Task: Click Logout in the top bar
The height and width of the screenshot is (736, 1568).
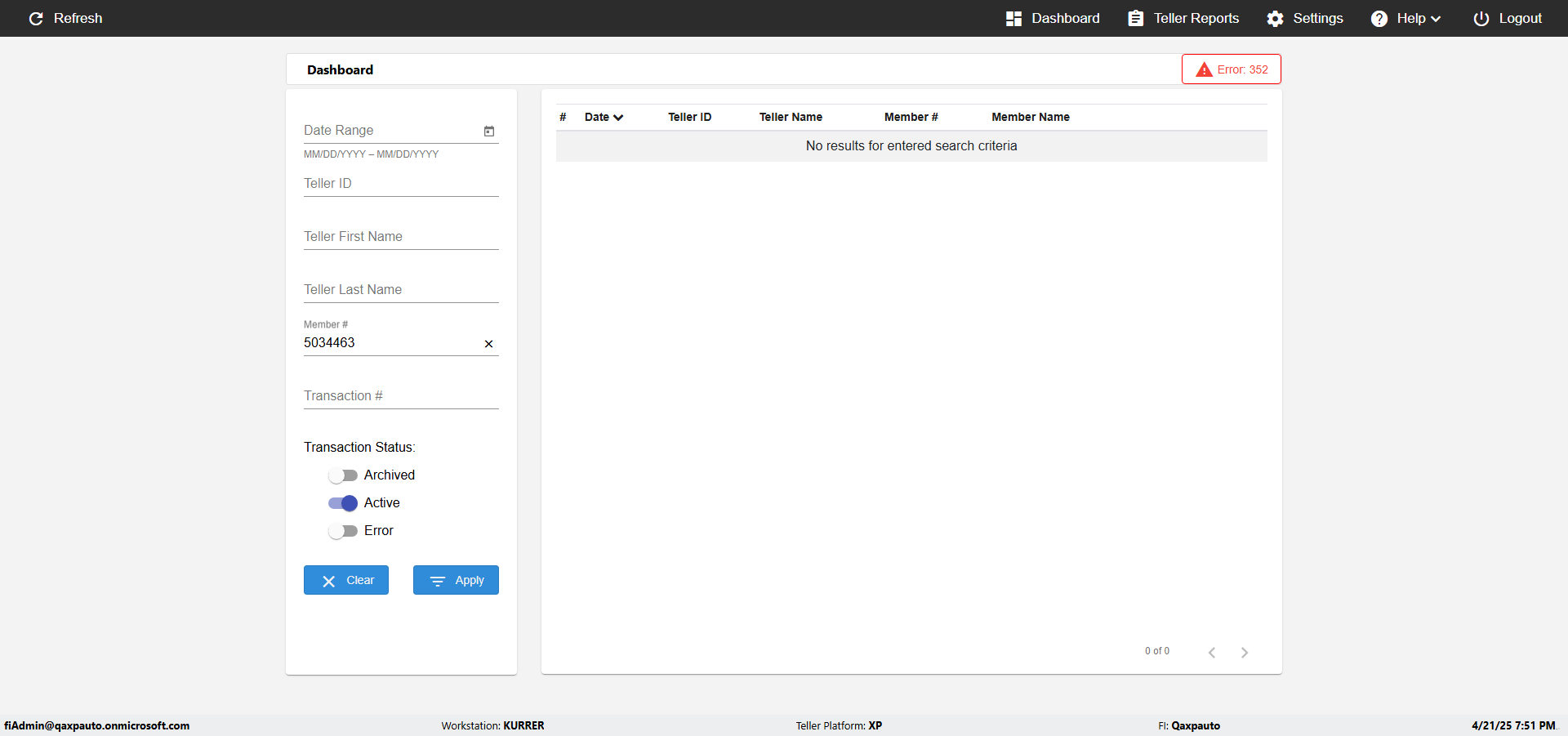Action: [x=1508, y=18]
